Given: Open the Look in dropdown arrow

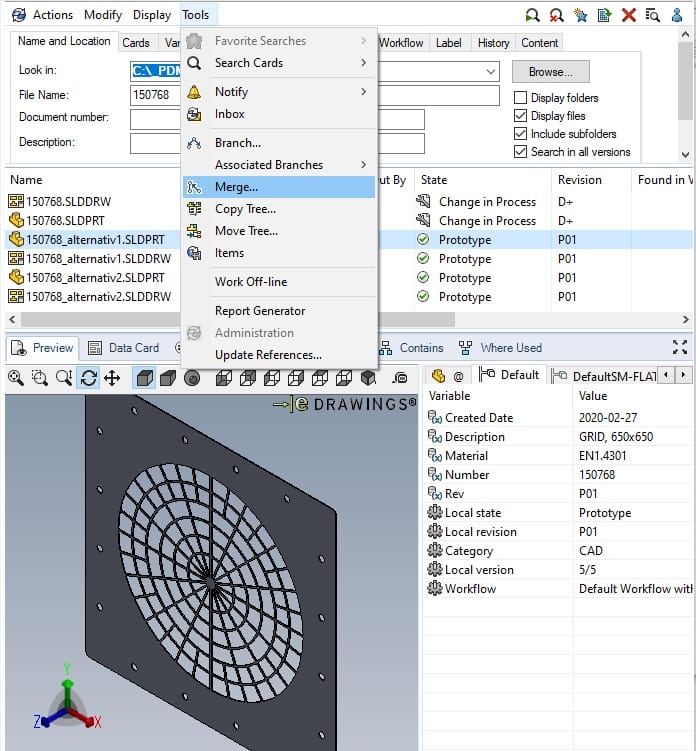Looking at the screenshot, I should coord(490,72).
